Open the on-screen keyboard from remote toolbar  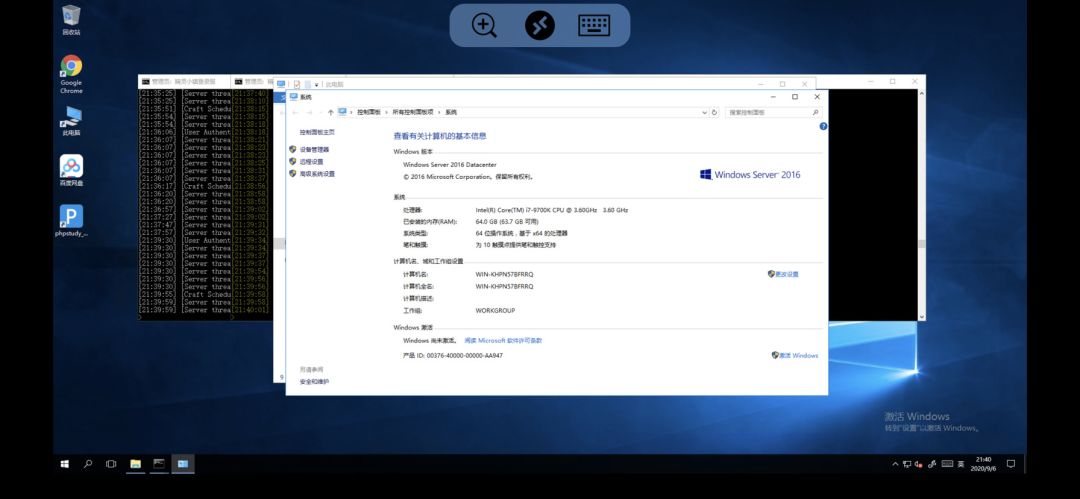click(x=594, y=26)
